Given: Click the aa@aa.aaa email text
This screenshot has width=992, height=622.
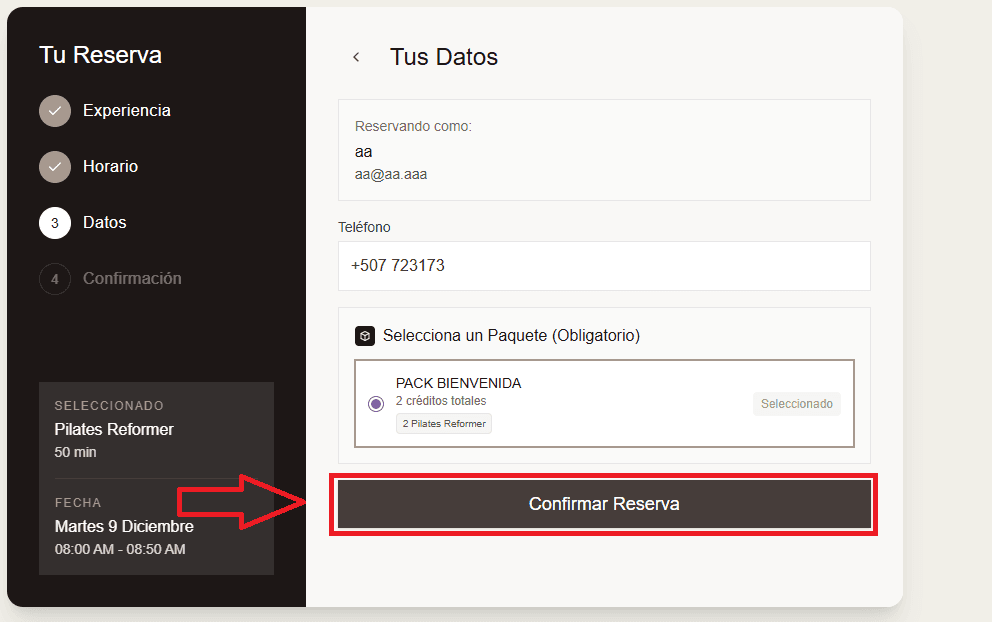Looking at the screenshot, I should pos(391,174).
